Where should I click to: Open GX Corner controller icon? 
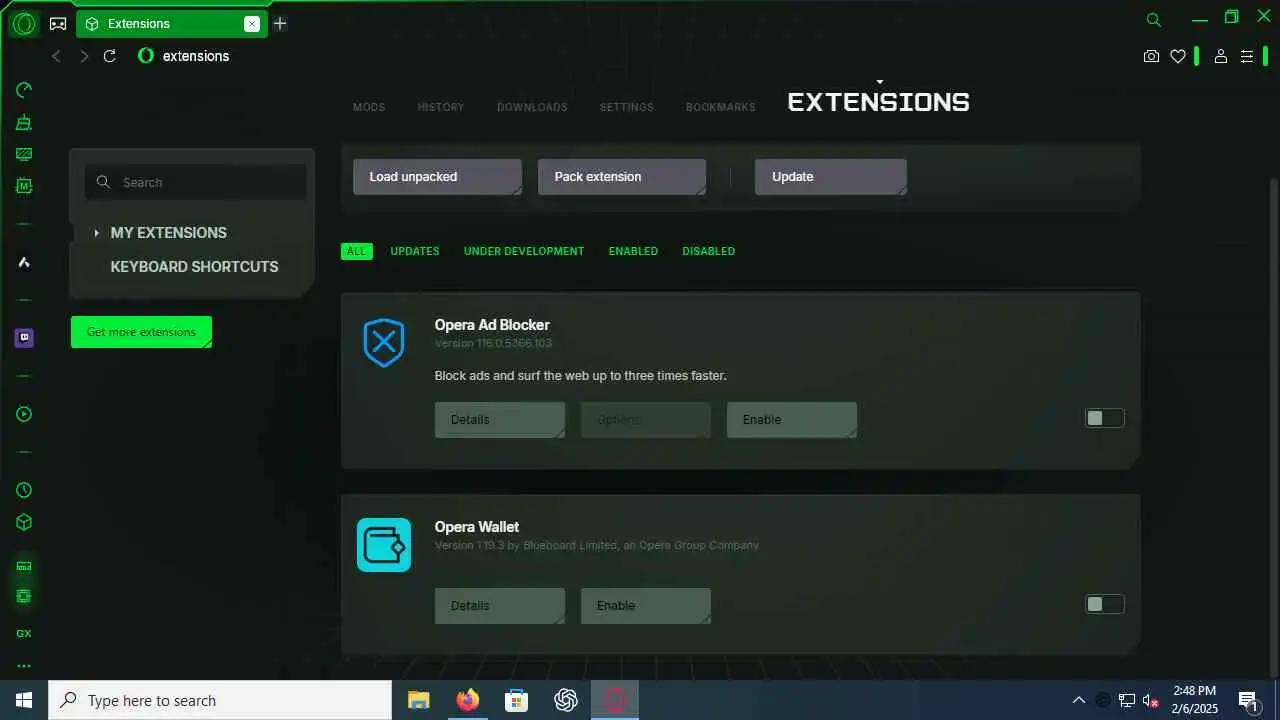(x=59, y=23)
